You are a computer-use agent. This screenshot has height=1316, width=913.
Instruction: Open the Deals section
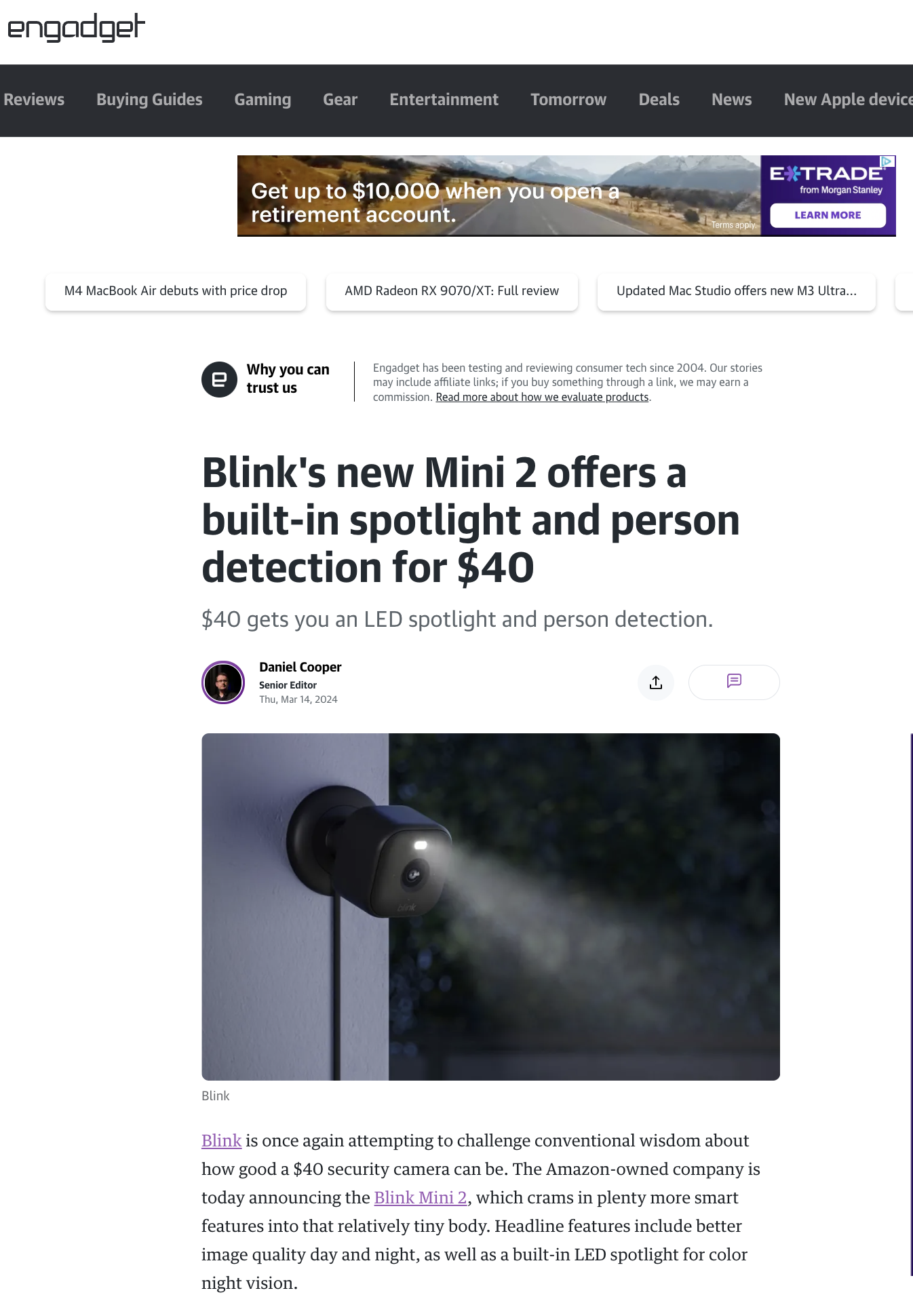659,100
